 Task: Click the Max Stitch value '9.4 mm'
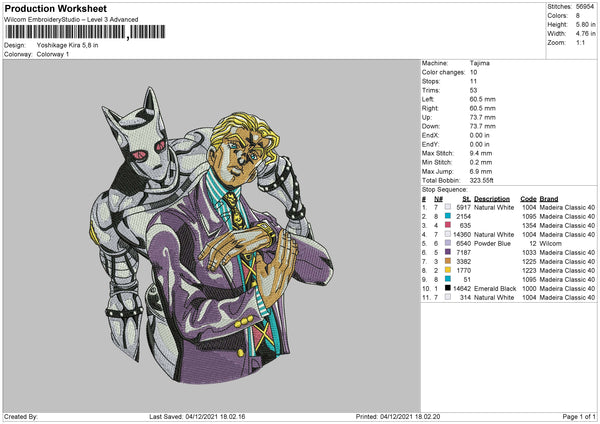[481, 153]
